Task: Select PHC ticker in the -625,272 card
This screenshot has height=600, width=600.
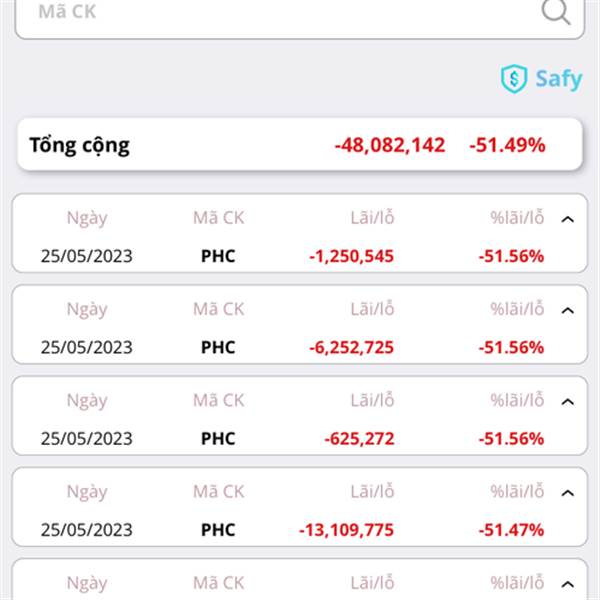Action: click(218, 439)
